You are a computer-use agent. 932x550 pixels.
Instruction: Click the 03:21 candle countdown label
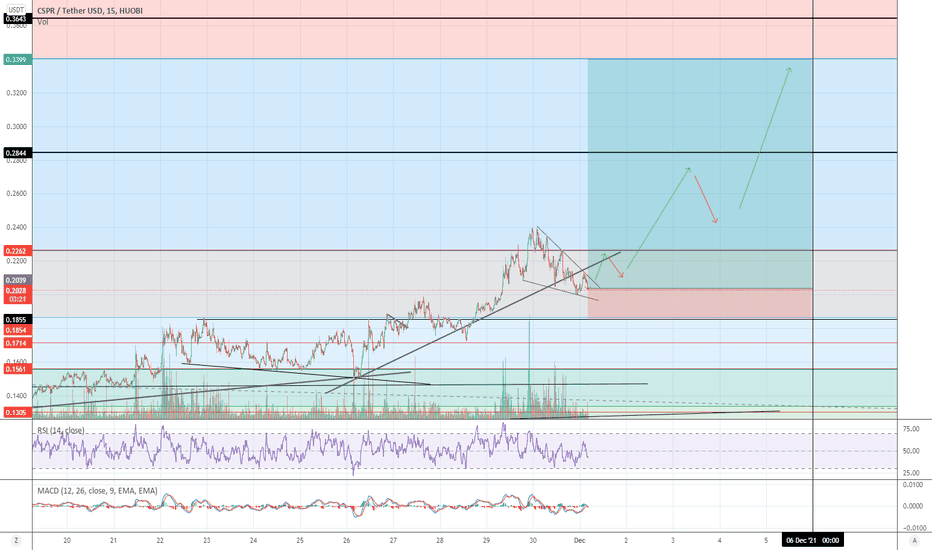pyautogui.click(x=16, y=299)
